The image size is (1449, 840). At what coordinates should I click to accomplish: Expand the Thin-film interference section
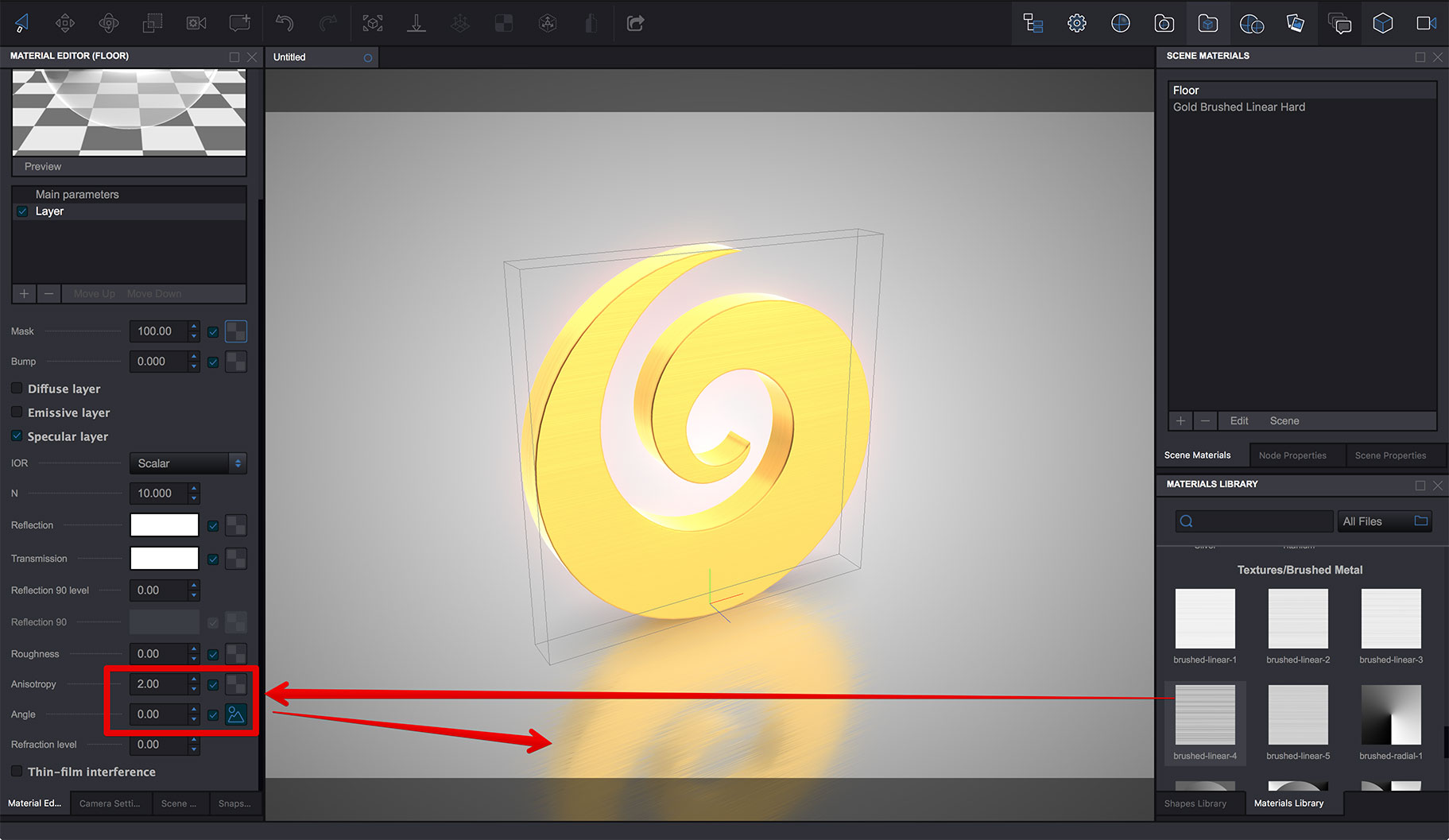pyautogui.click(x=16, y=771)
